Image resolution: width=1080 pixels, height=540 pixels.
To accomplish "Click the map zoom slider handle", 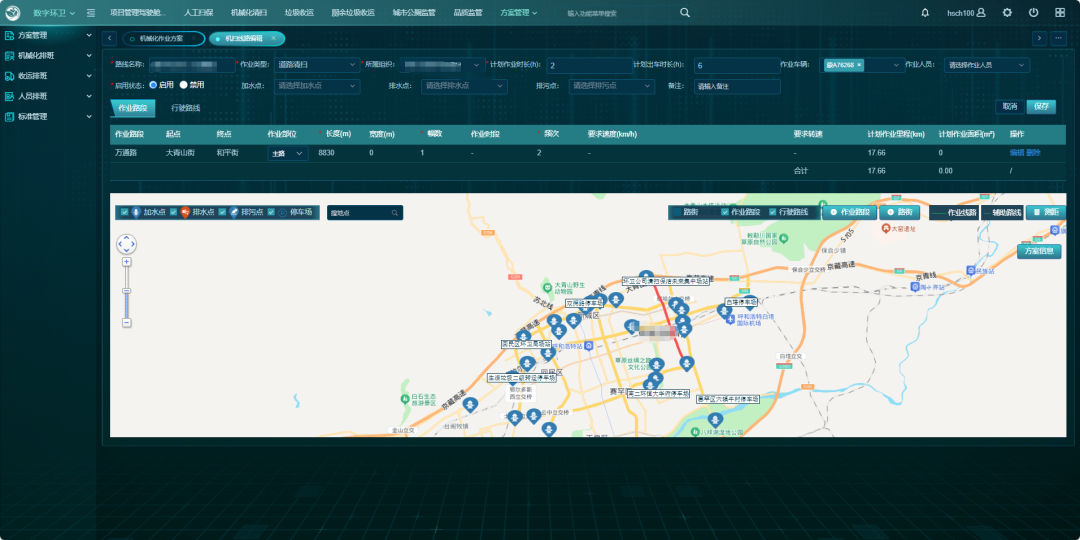I will pyautogui.click(x=127, y=291).
